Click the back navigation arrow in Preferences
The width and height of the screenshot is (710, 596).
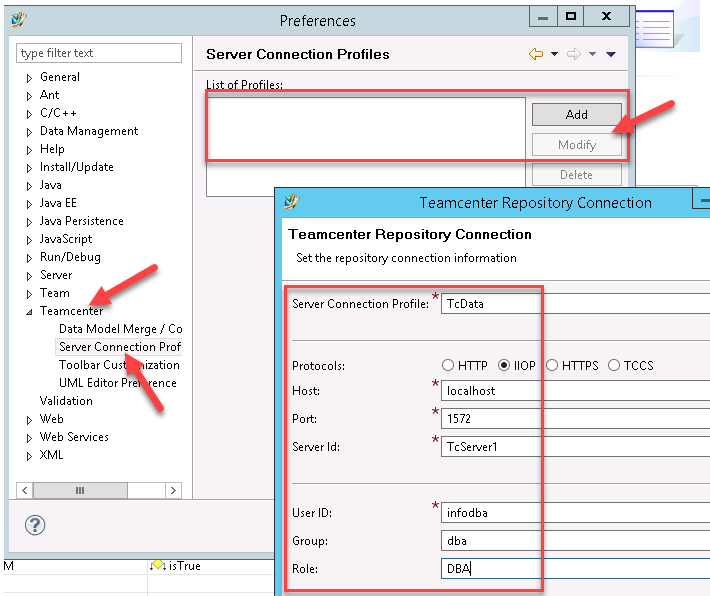(x=536, y=54)
